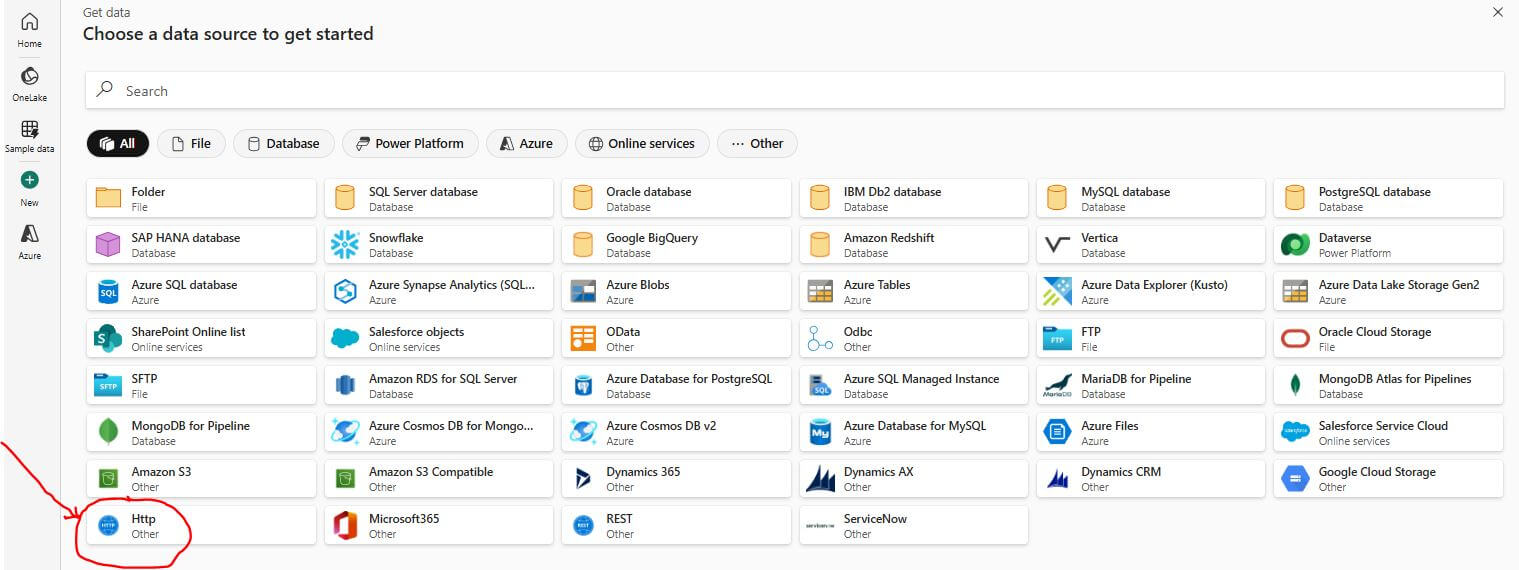Close the Get data dialog
Viewport: 1519px width, 570px height.
(x=1497, y=12)
